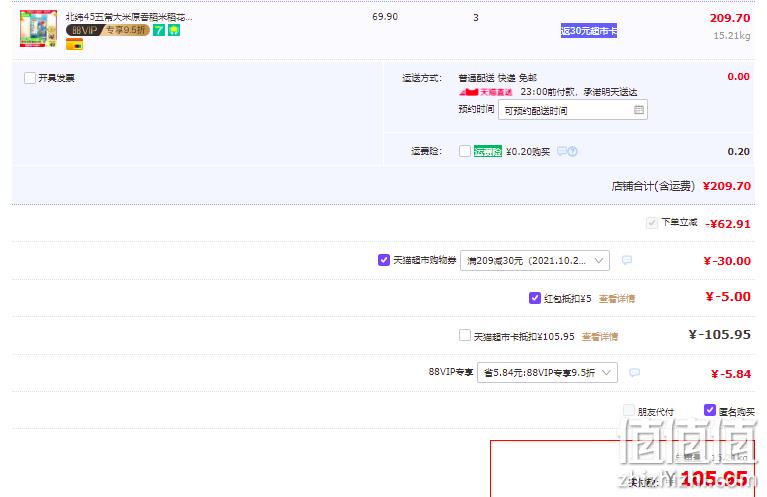767x497 pixels.
Task: Check the 天猫超市卡抵扣¥105.95 checkbox
Action: (x=465, y=336)
